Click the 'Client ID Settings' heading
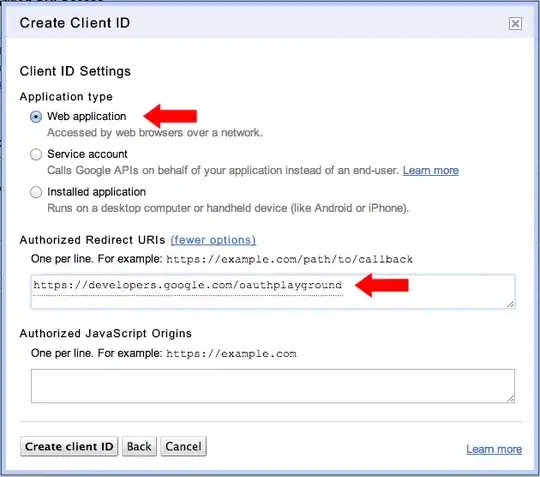Screen dimensions: 540x477 (x=75, y=71)
